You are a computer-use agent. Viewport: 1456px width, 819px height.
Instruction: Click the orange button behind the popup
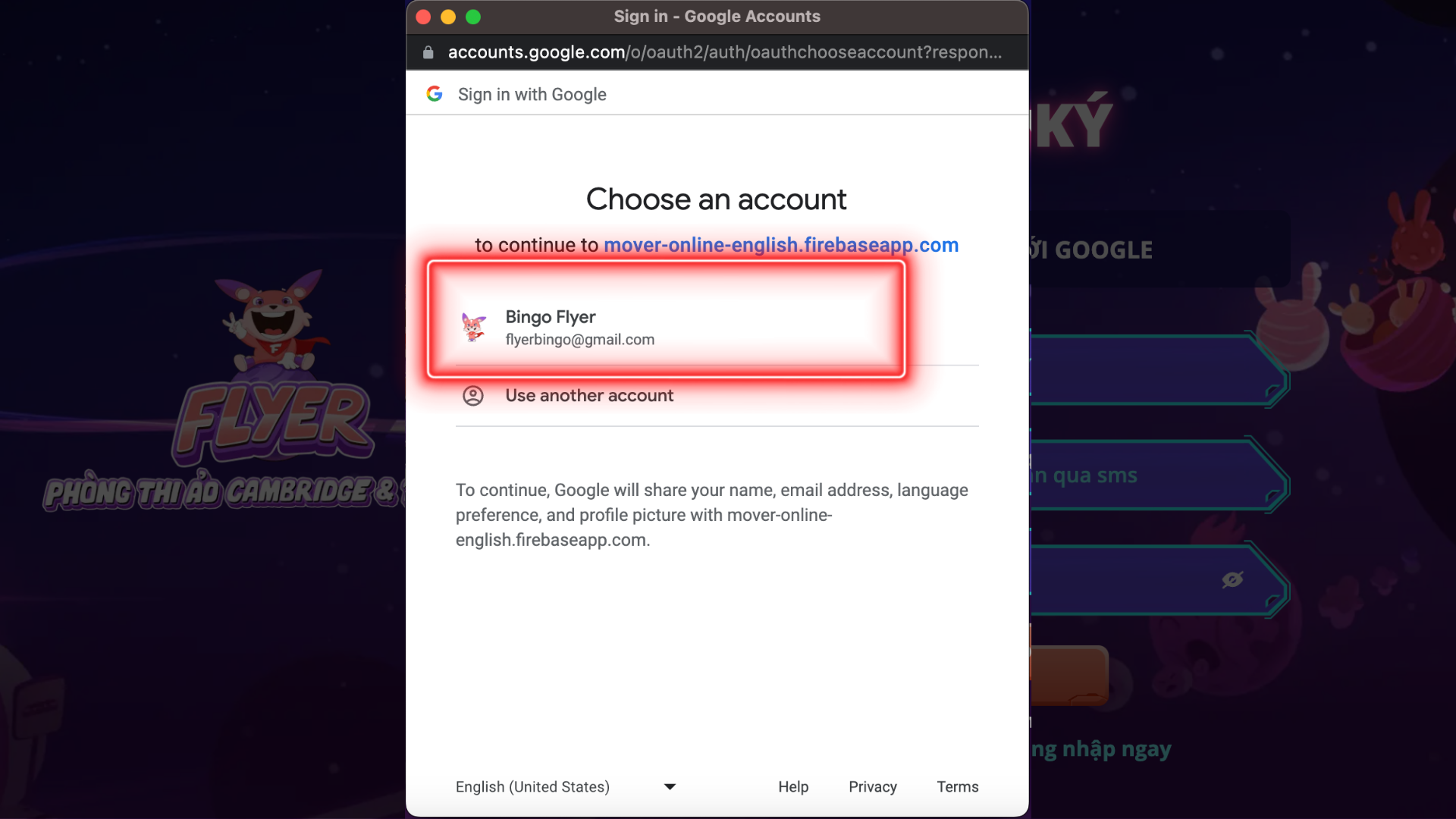(x=1071, y=673)
